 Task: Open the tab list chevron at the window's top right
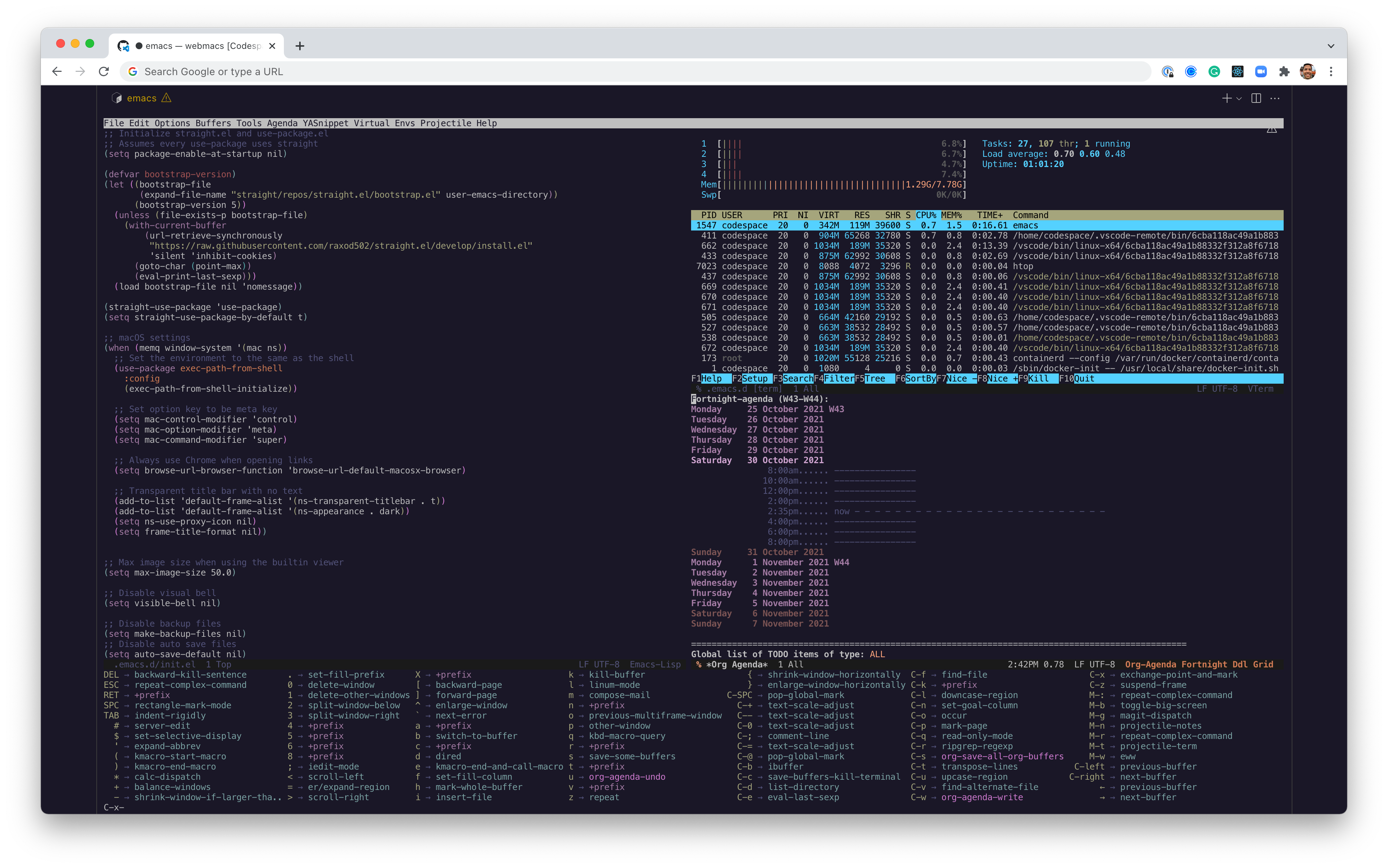pos(1331,46)
